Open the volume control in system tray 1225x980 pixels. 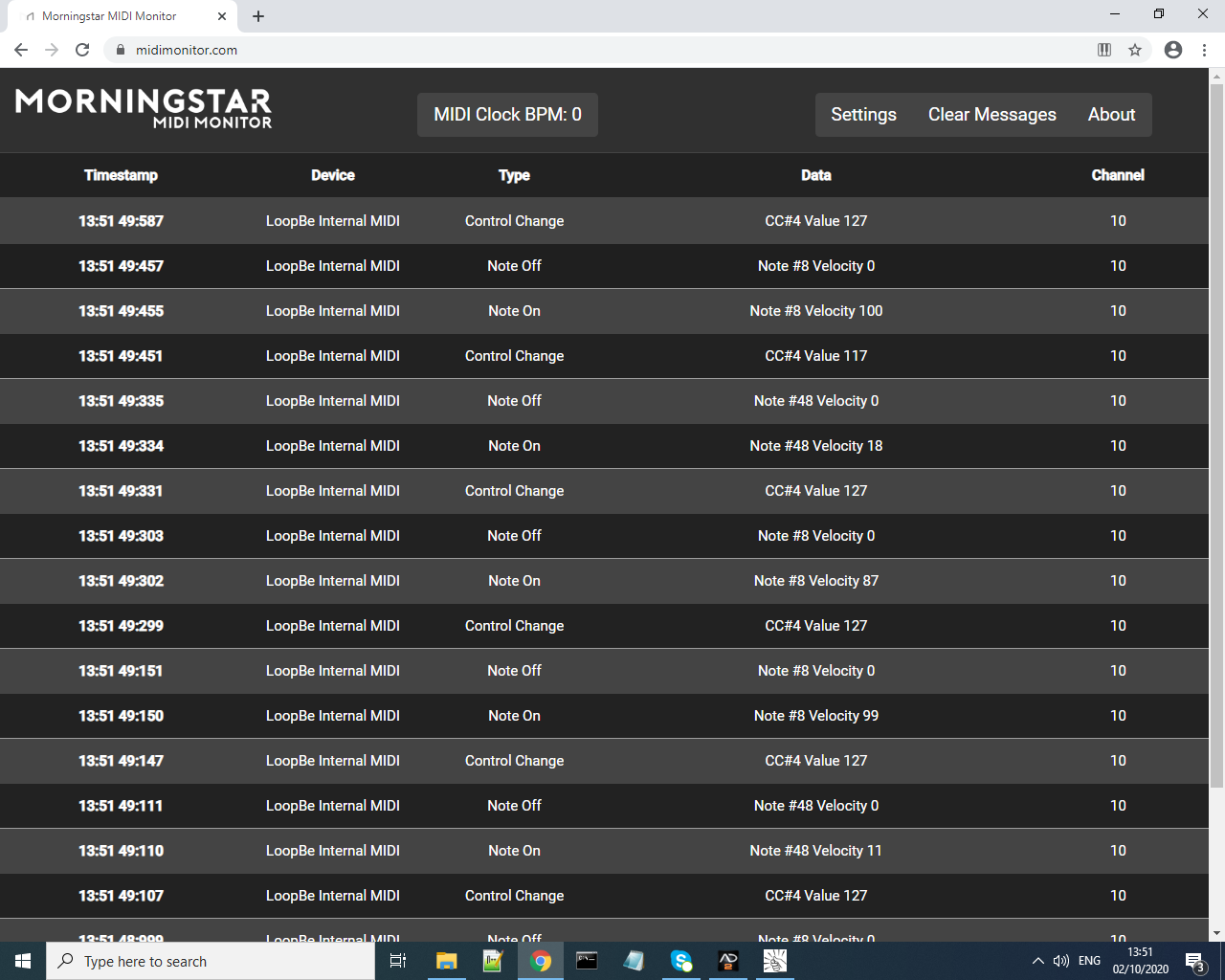tap(1060, 961)
